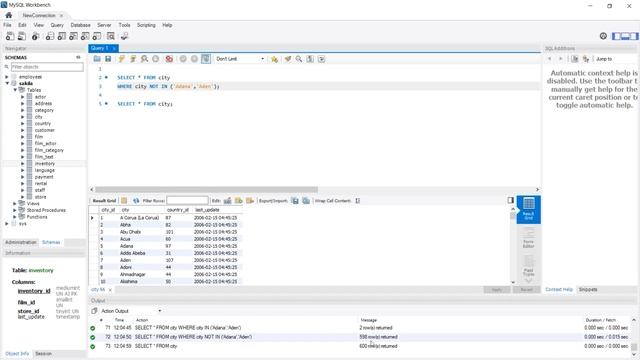
Task: Collapse the sakila schema
Action: pyautogui.click(x=7, y=83)
